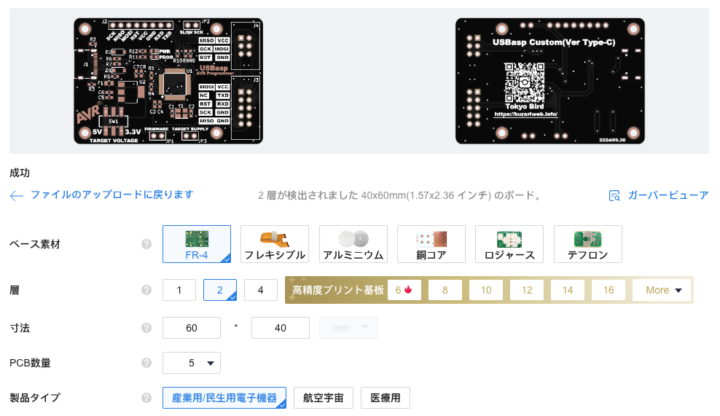The width and height of the screenshot is (720, 416).
Task: Expand the More layers dropdown
Action: tap(662, 290)
